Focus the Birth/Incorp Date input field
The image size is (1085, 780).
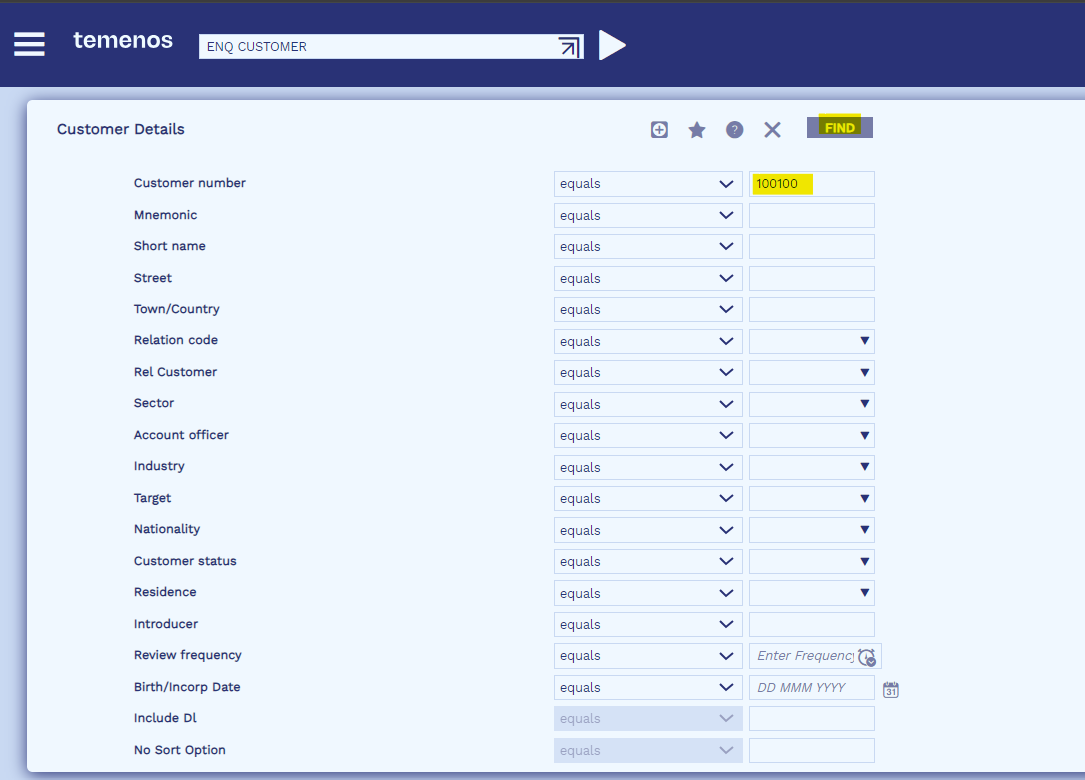click(811, 688)
